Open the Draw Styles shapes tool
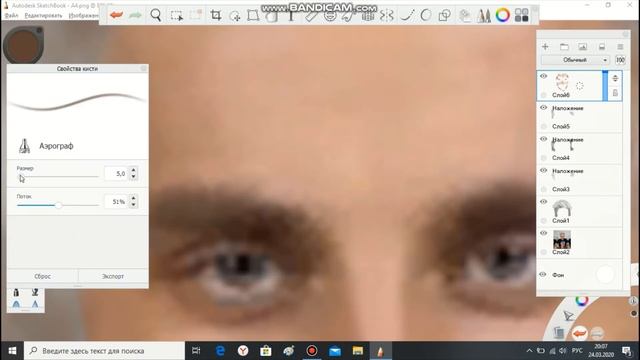 [444, 16]
